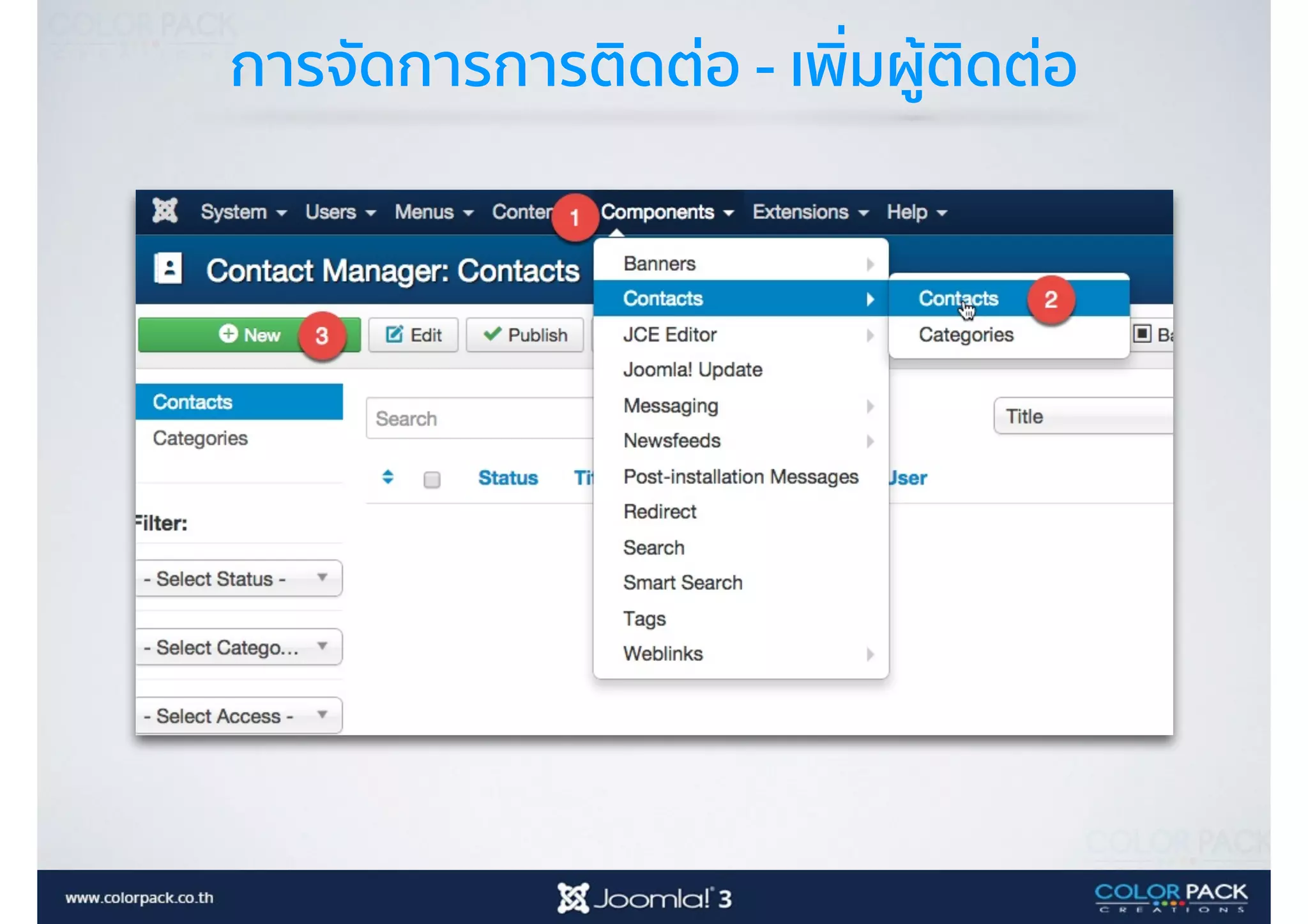Click the Contact Manager address book icon
The width and height of the screenshot is (1308, 924).
[x=169, y=268]
